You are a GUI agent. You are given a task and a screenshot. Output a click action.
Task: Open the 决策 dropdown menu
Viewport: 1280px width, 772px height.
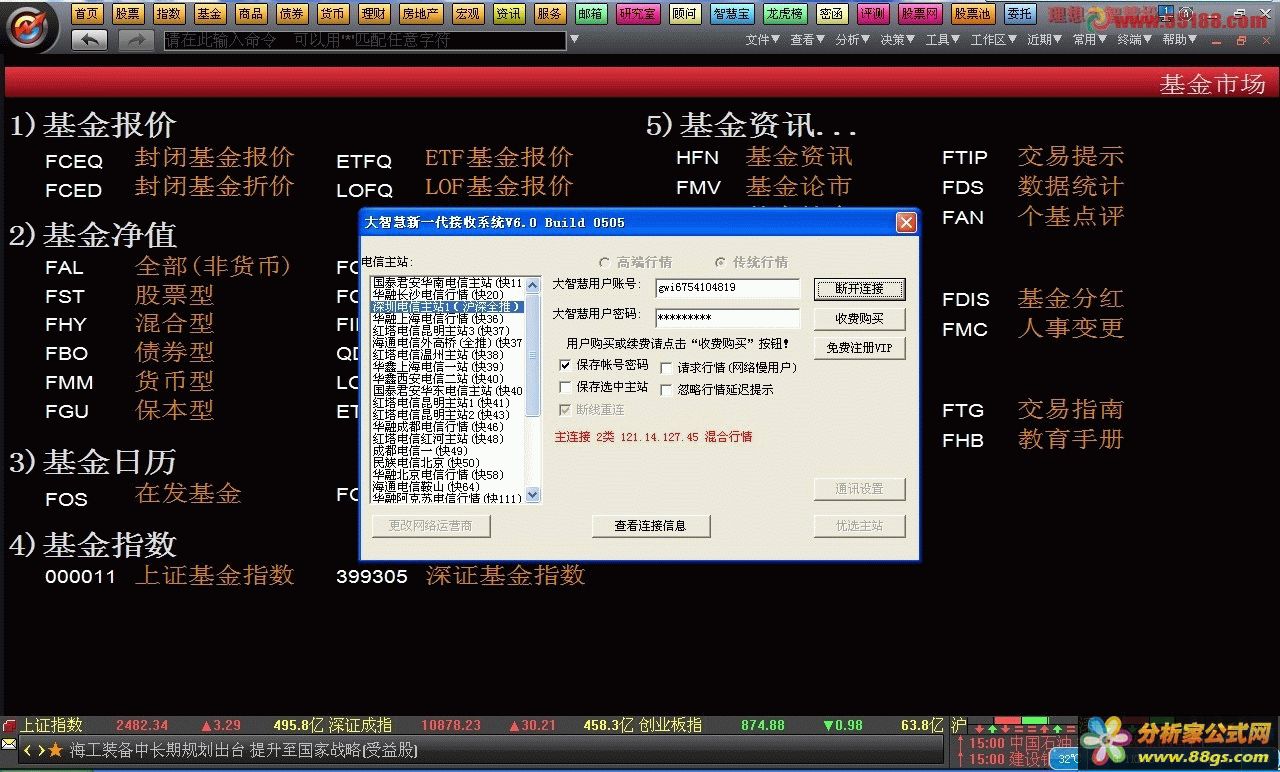pyautogui.click(x=897, y=40)
